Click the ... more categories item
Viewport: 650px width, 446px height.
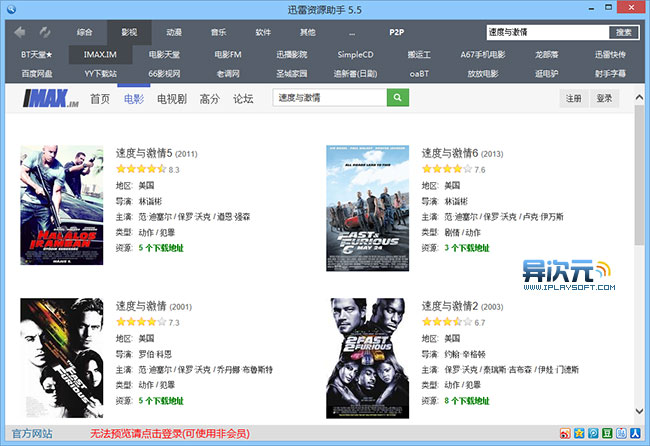pos(352,32)
